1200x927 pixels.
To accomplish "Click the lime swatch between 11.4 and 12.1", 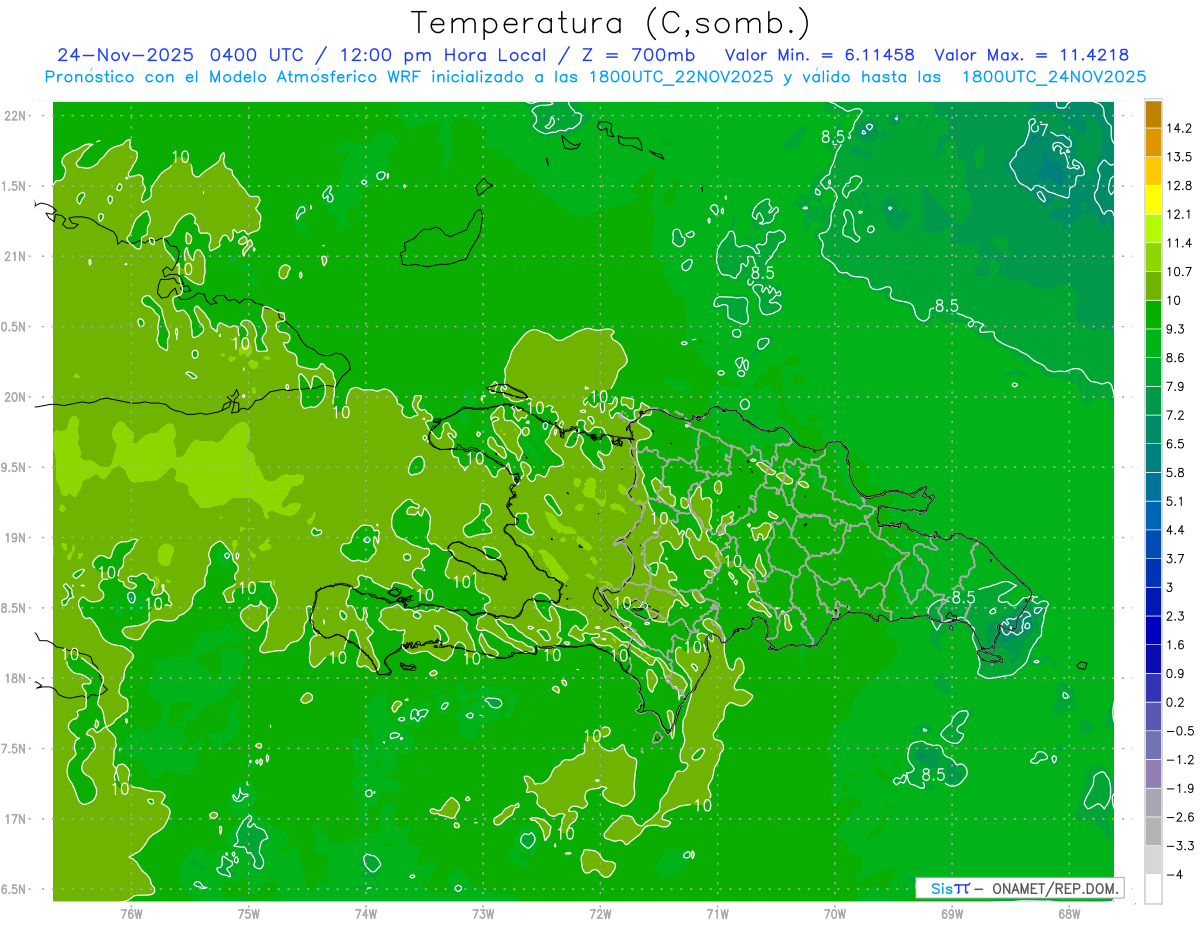I will click(1153, 229).
